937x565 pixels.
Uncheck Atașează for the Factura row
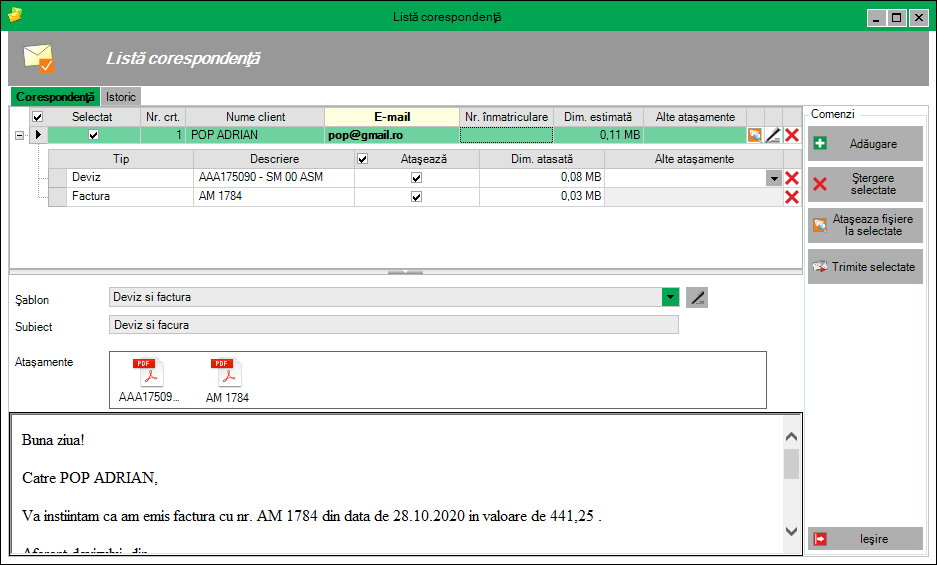(417, 197)
